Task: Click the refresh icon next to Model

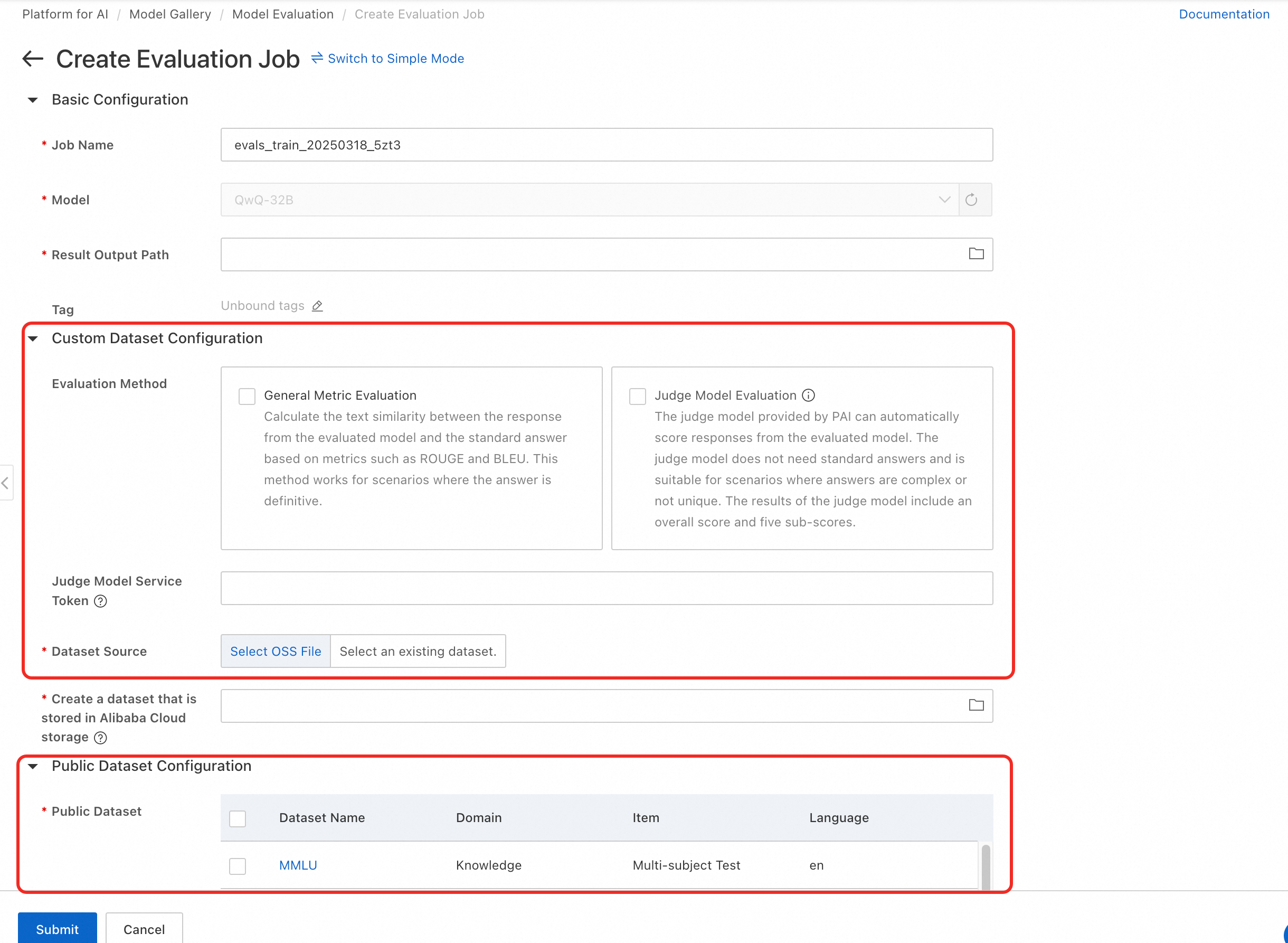Action: (971, 200)
